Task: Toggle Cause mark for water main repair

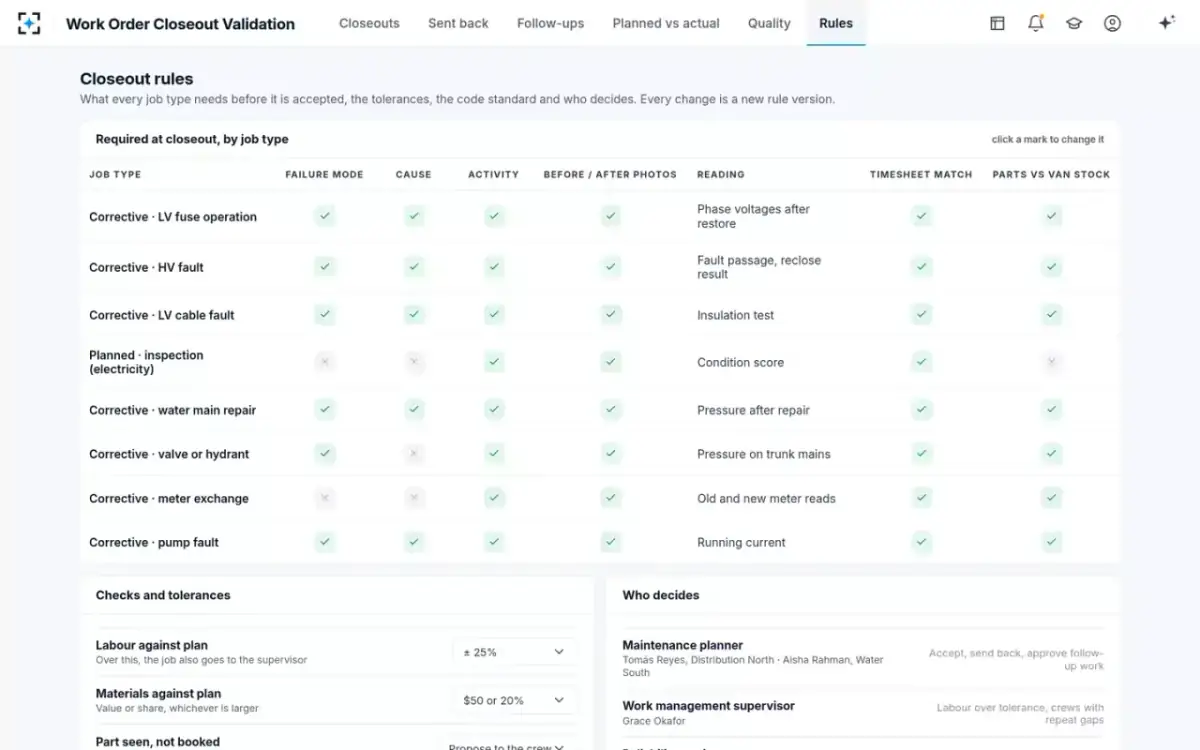Action: click(414, 410)
